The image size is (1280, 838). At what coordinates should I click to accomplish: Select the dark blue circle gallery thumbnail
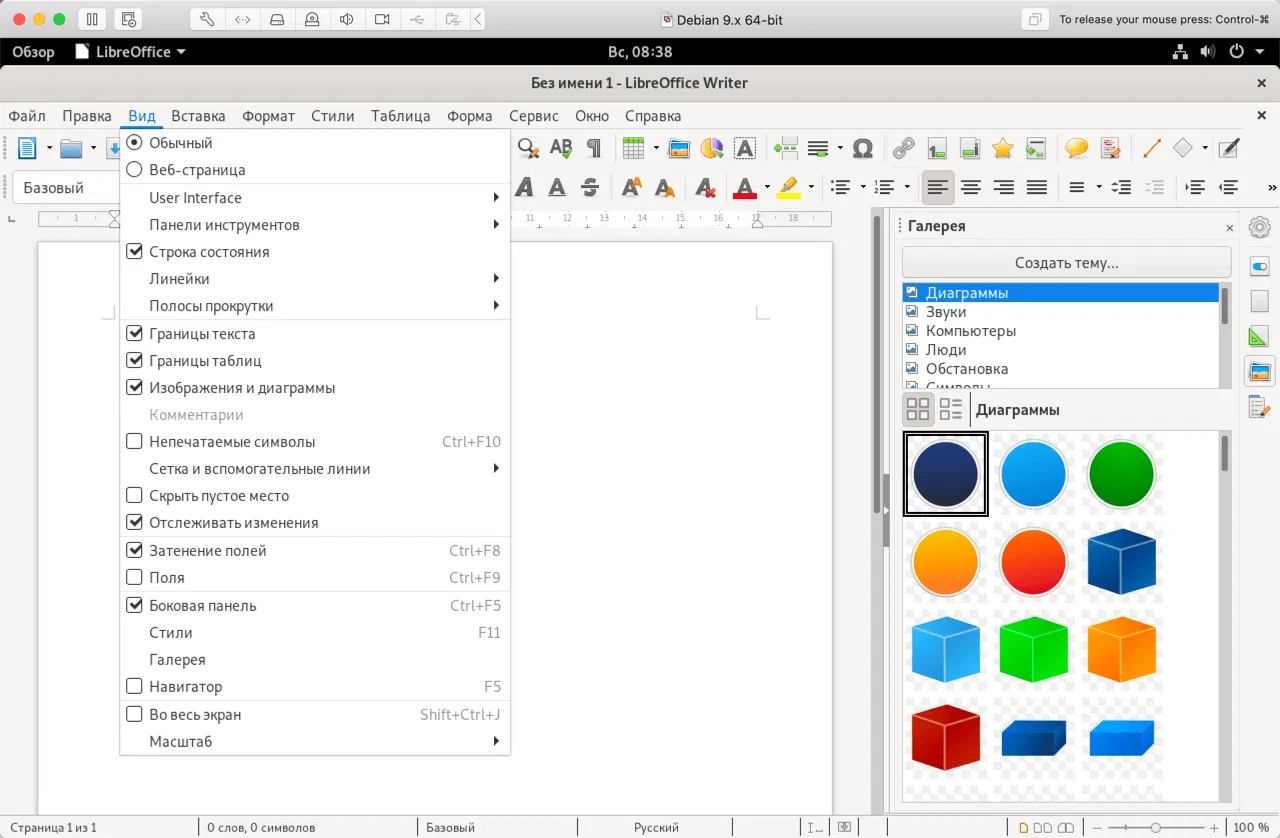pyautogui.click(x=945, y=474)
